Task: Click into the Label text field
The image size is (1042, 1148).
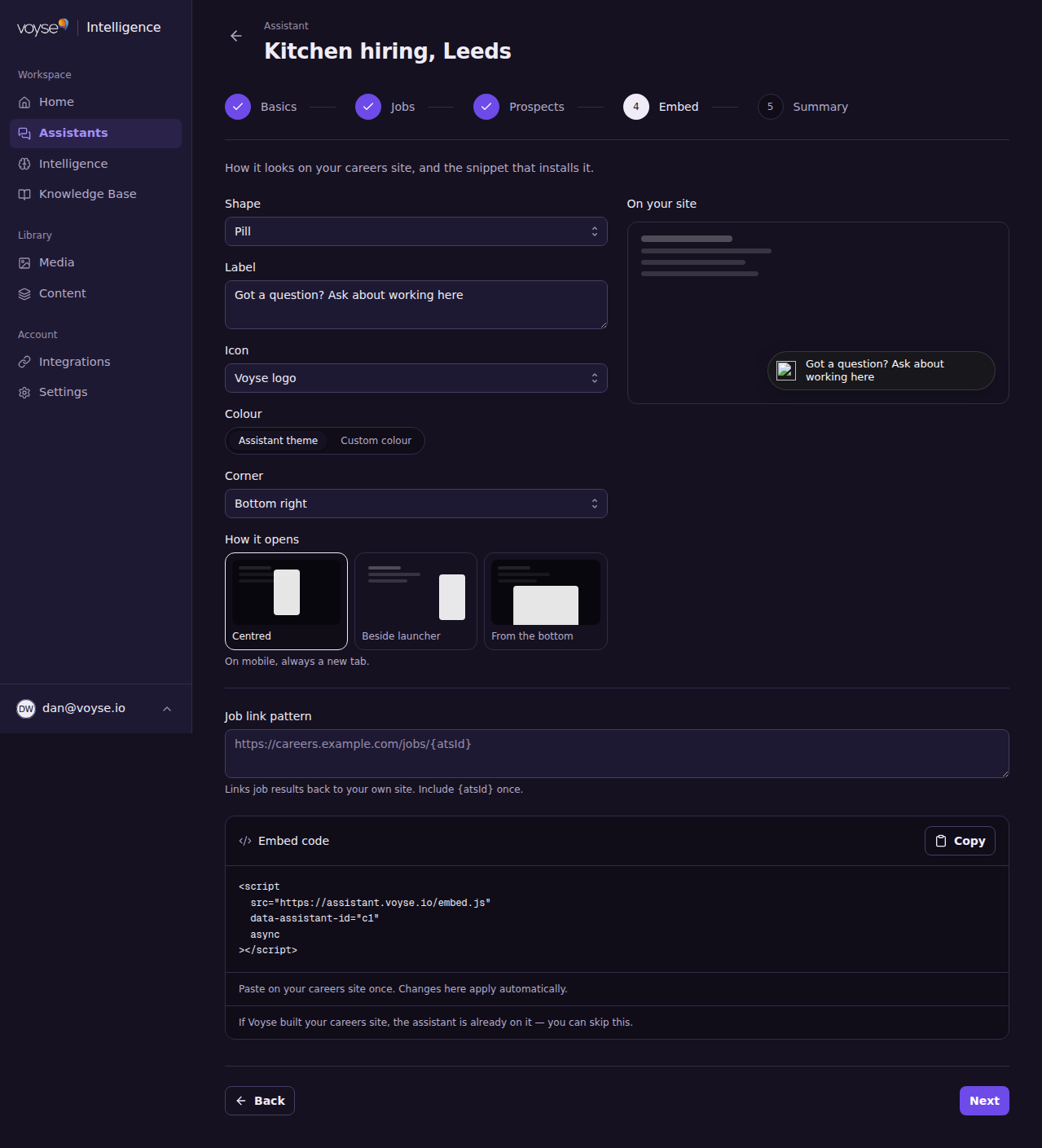Action: tap(416, 305)
